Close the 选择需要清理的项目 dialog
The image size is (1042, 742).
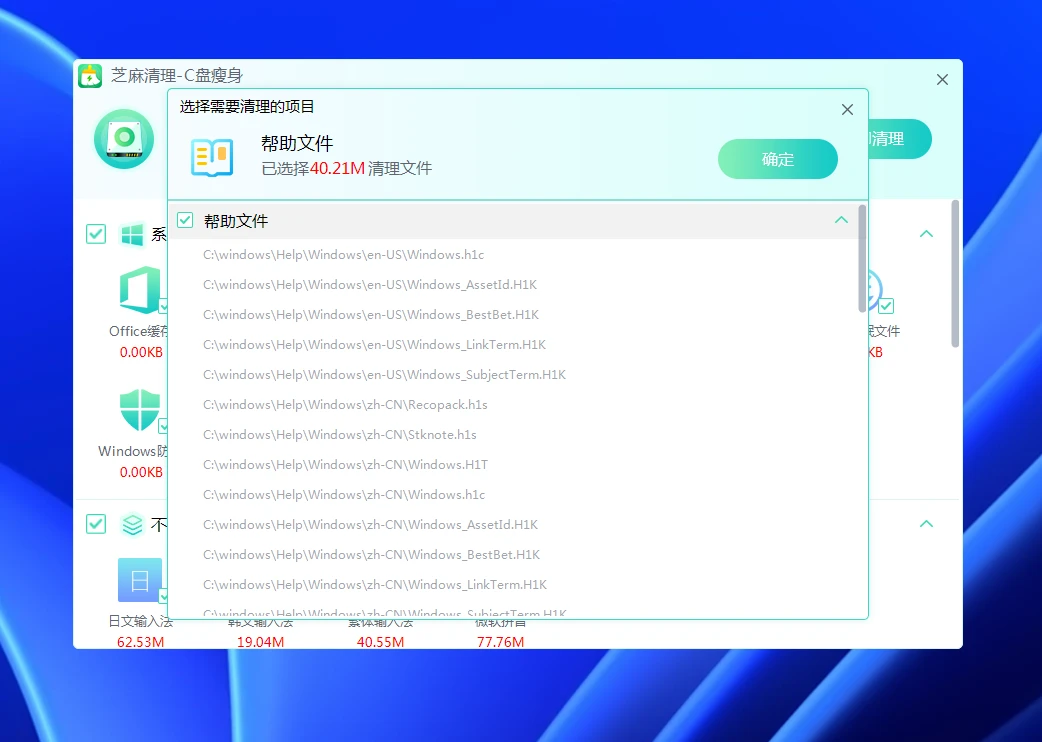pyautogui.click(x=847, y=110)
